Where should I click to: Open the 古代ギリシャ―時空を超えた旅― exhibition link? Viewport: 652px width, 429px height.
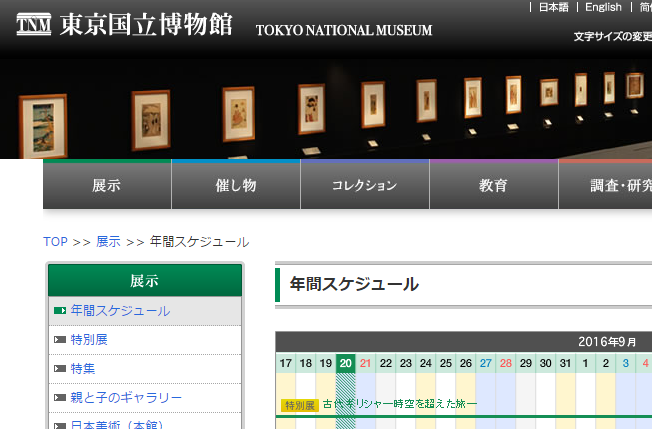tap(400, 404)
